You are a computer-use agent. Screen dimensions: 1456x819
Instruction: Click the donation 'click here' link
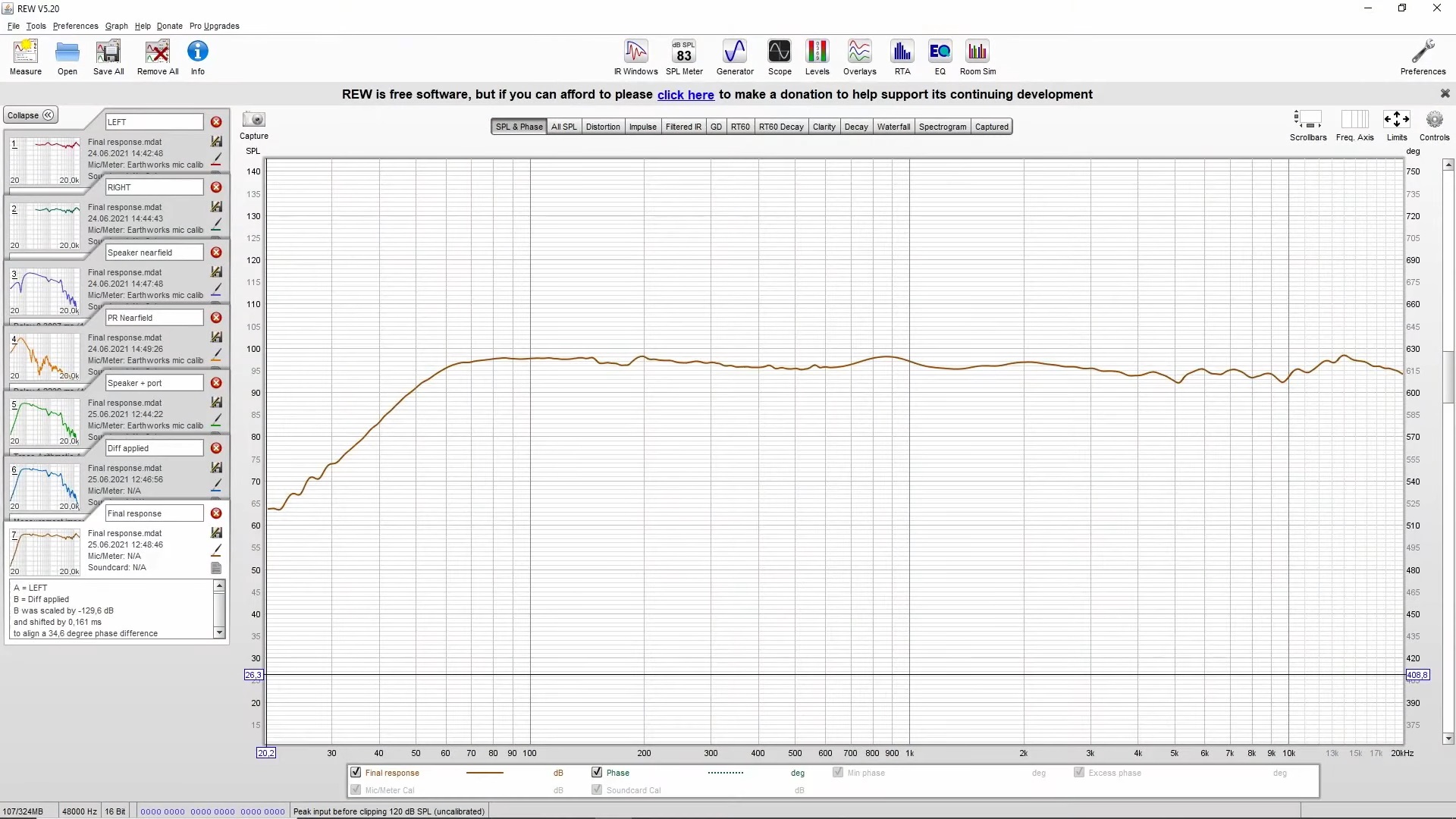tap(685, 95)
